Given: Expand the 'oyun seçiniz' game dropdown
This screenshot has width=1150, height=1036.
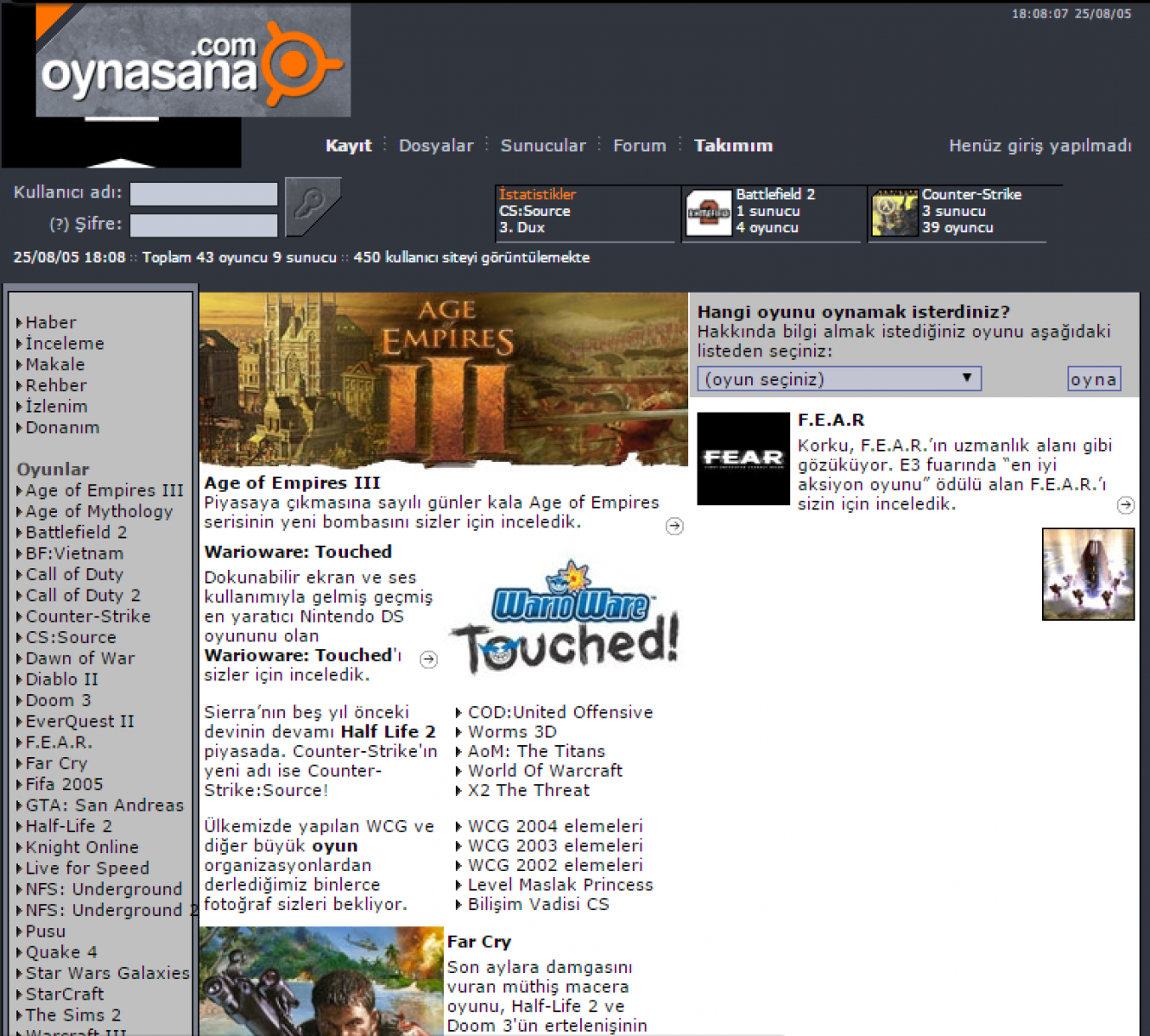Looking at the screenshot, I should 838,379.
